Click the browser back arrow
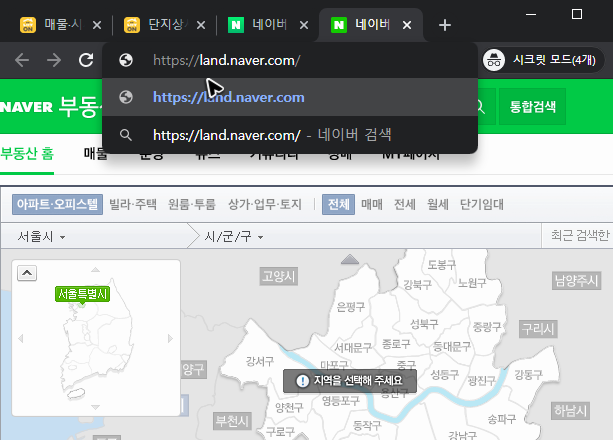Viewport: 613px width, 440px height. click(x=22, y=60)
